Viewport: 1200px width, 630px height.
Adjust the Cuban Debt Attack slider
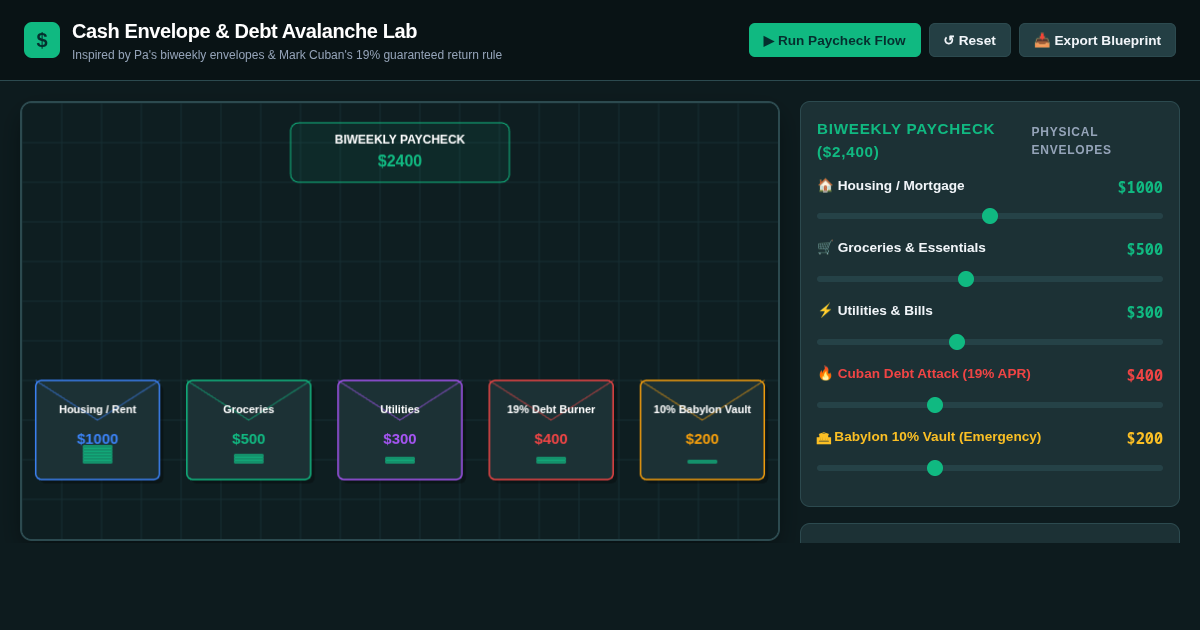[x=990, y=405]
